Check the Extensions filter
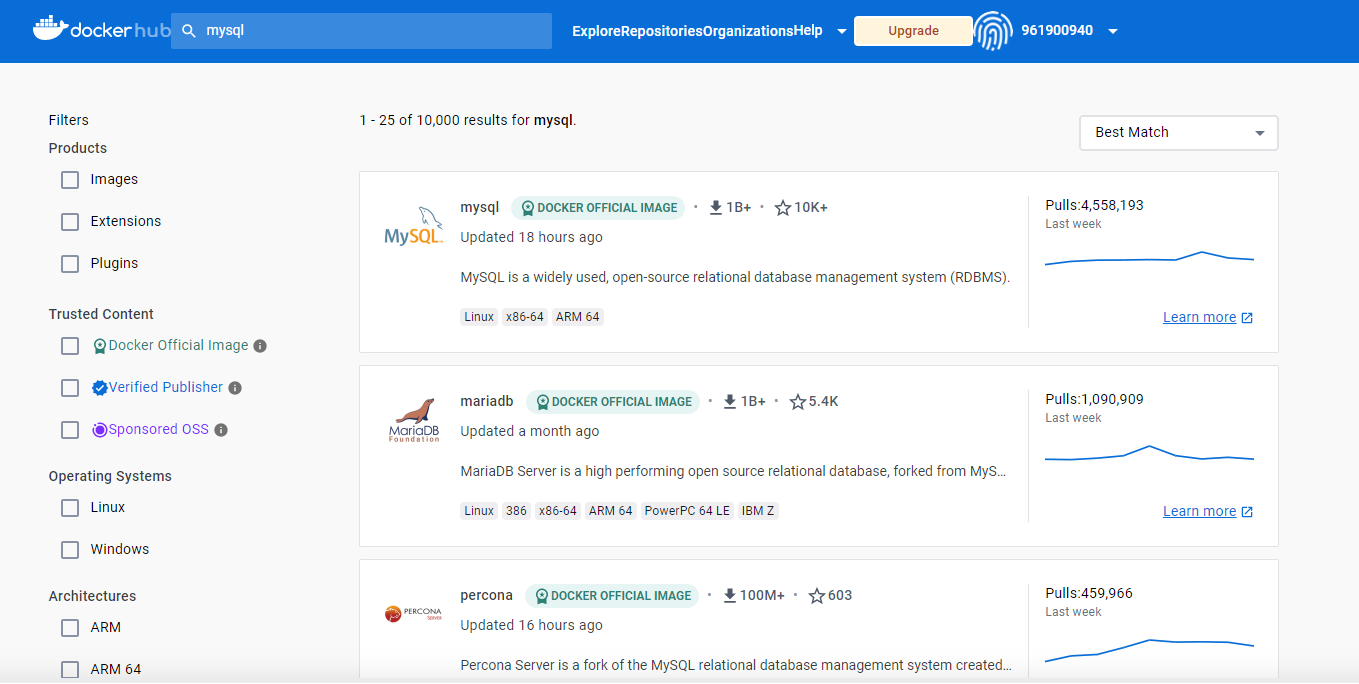1359x684 pixels. click(x=70, y=222)
